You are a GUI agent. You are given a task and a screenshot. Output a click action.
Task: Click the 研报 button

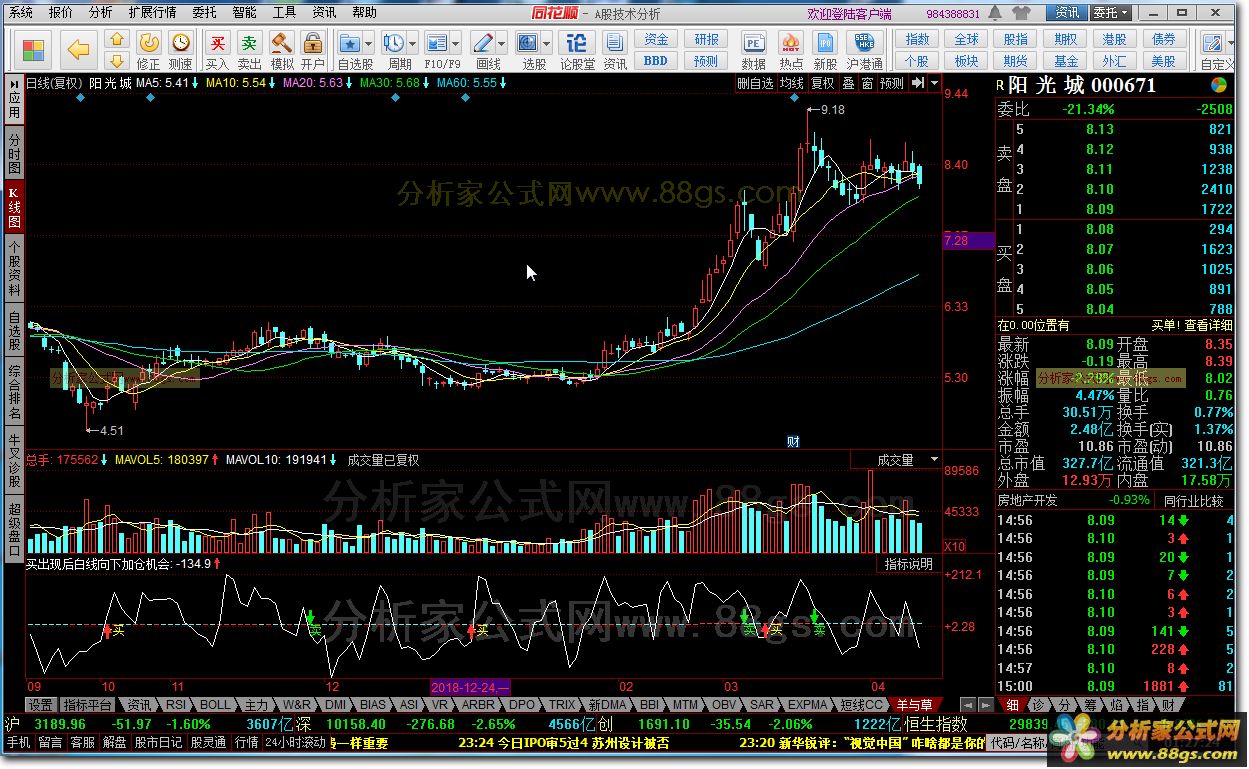pyautogui.click(x=706, y=40)
